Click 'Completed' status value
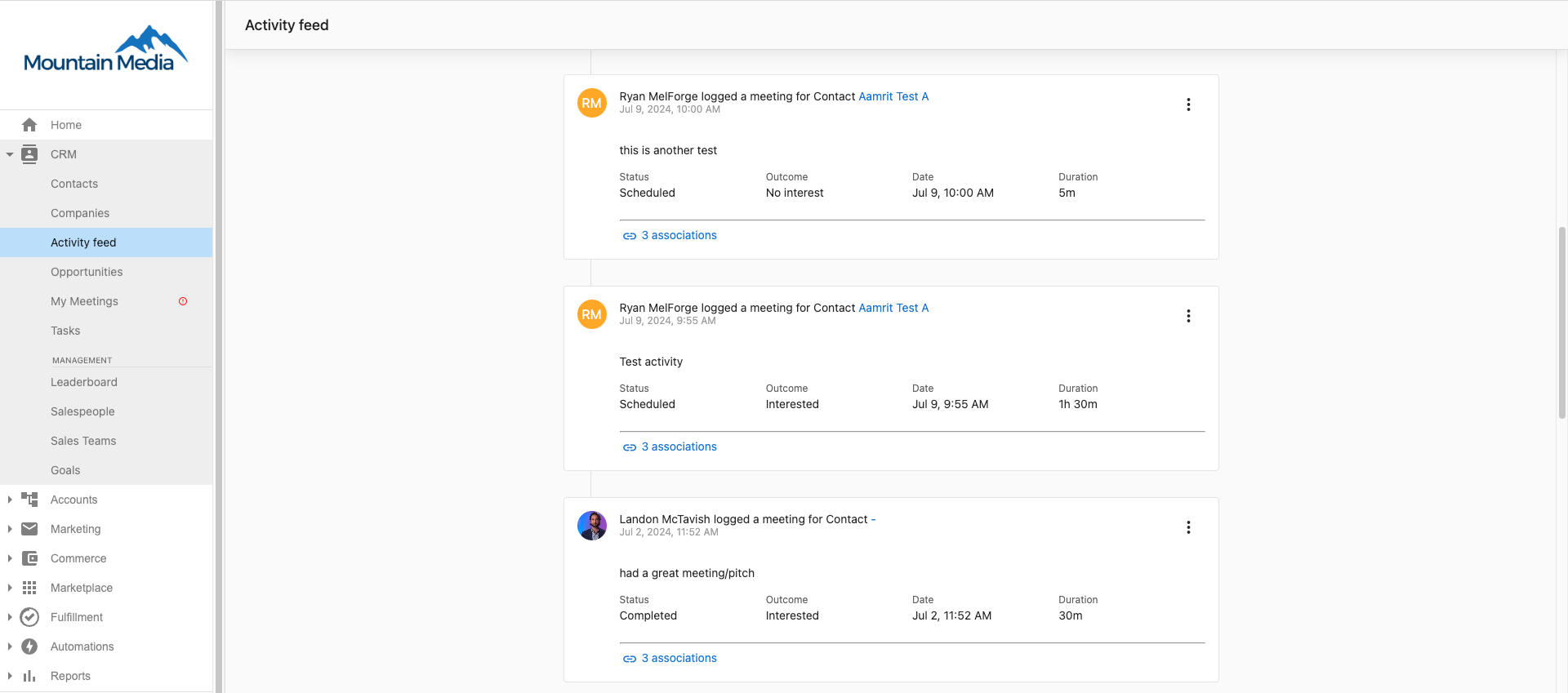 point(648,615)
